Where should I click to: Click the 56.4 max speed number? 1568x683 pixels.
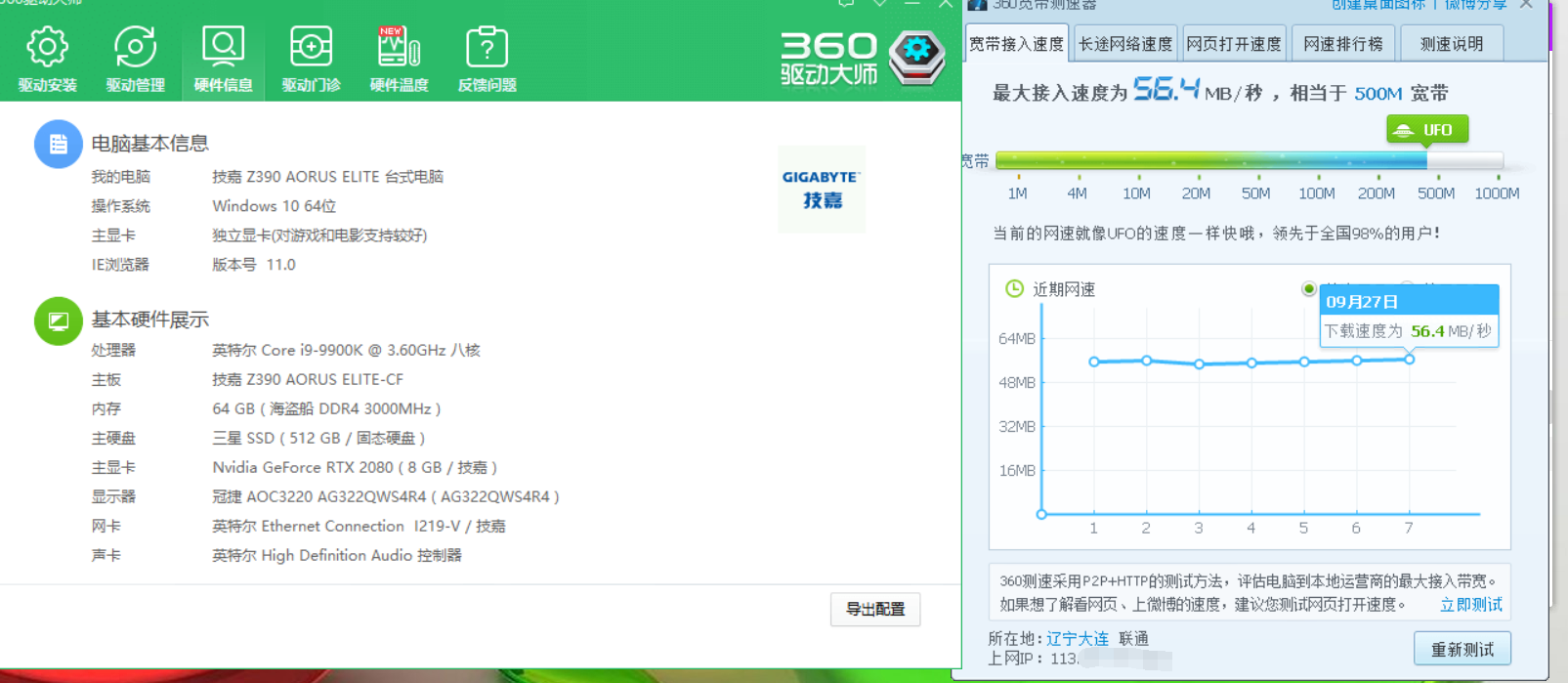pos(1166,91)
